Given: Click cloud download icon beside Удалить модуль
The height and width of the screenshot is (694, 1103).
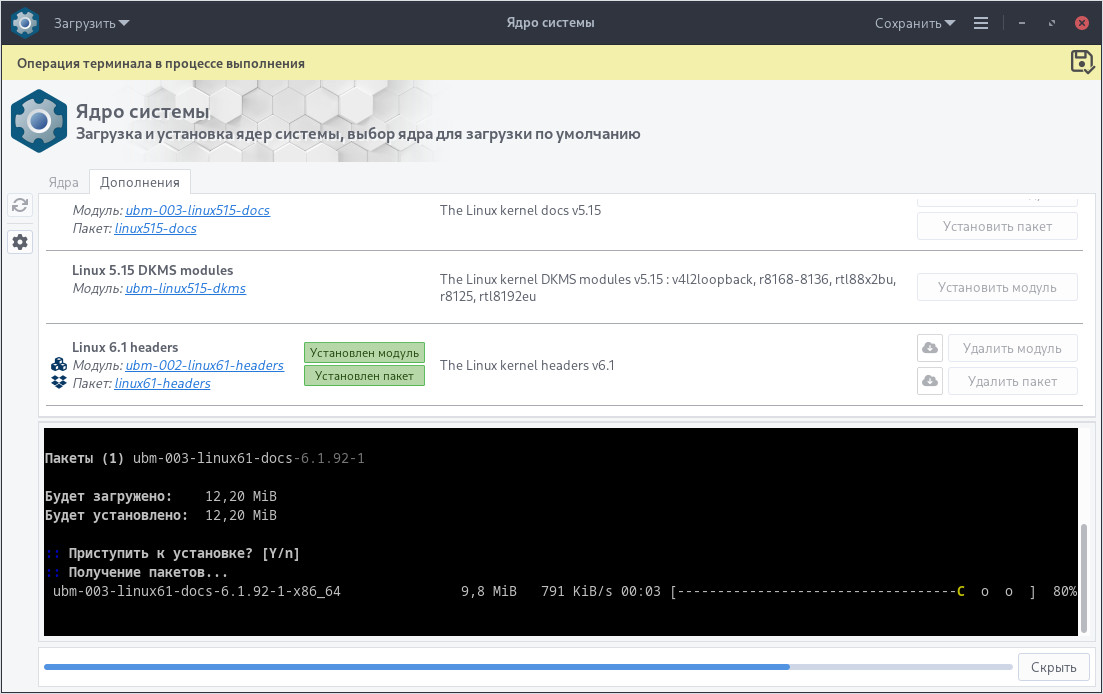Looking at the screenshot, I should tap(930, 348).
